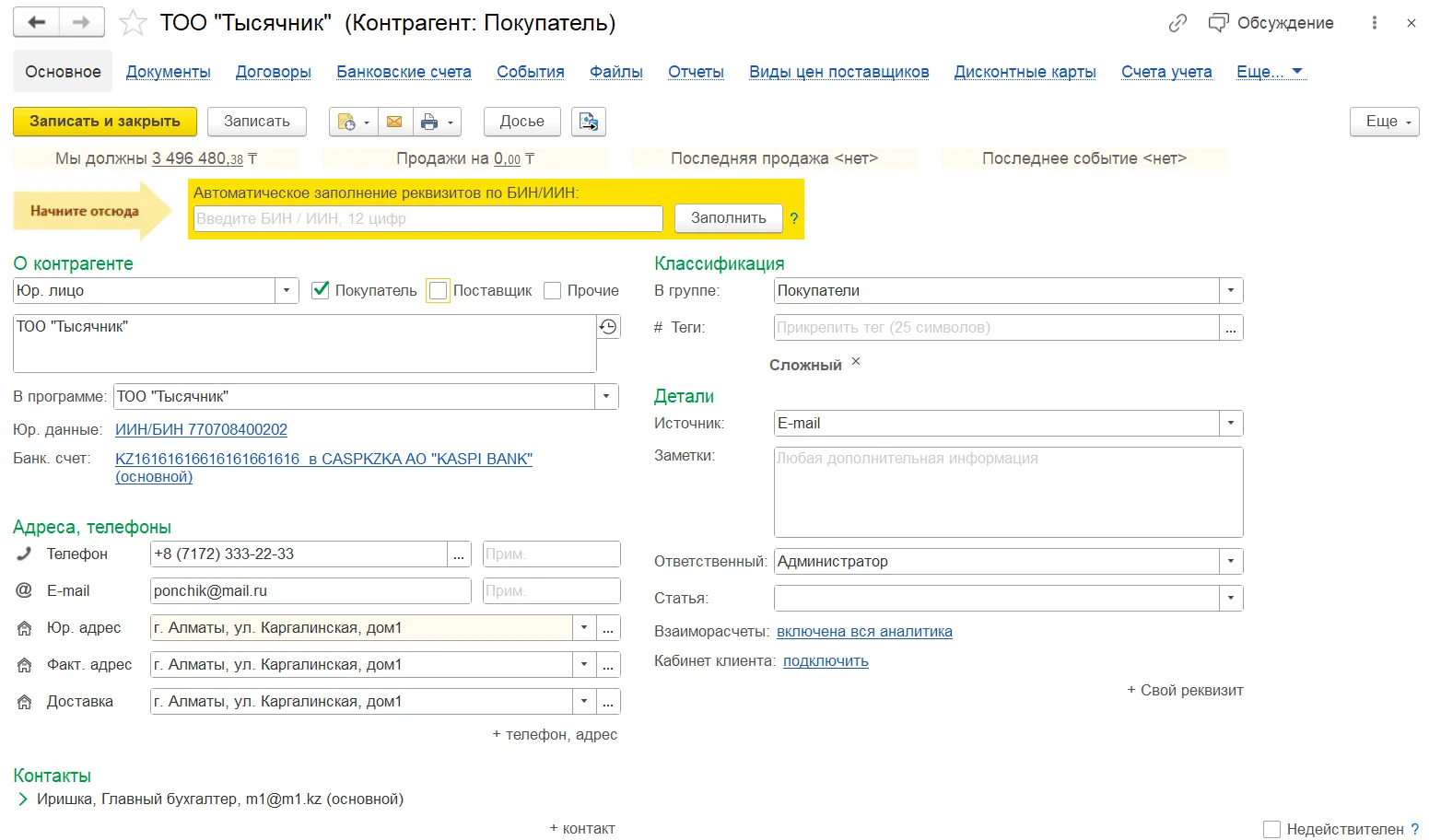Image resolution: width=1429 pixels, height=840 pixels.
Task: Open Обсуждение discussion panel
Action: click(x=1271, y=23)
